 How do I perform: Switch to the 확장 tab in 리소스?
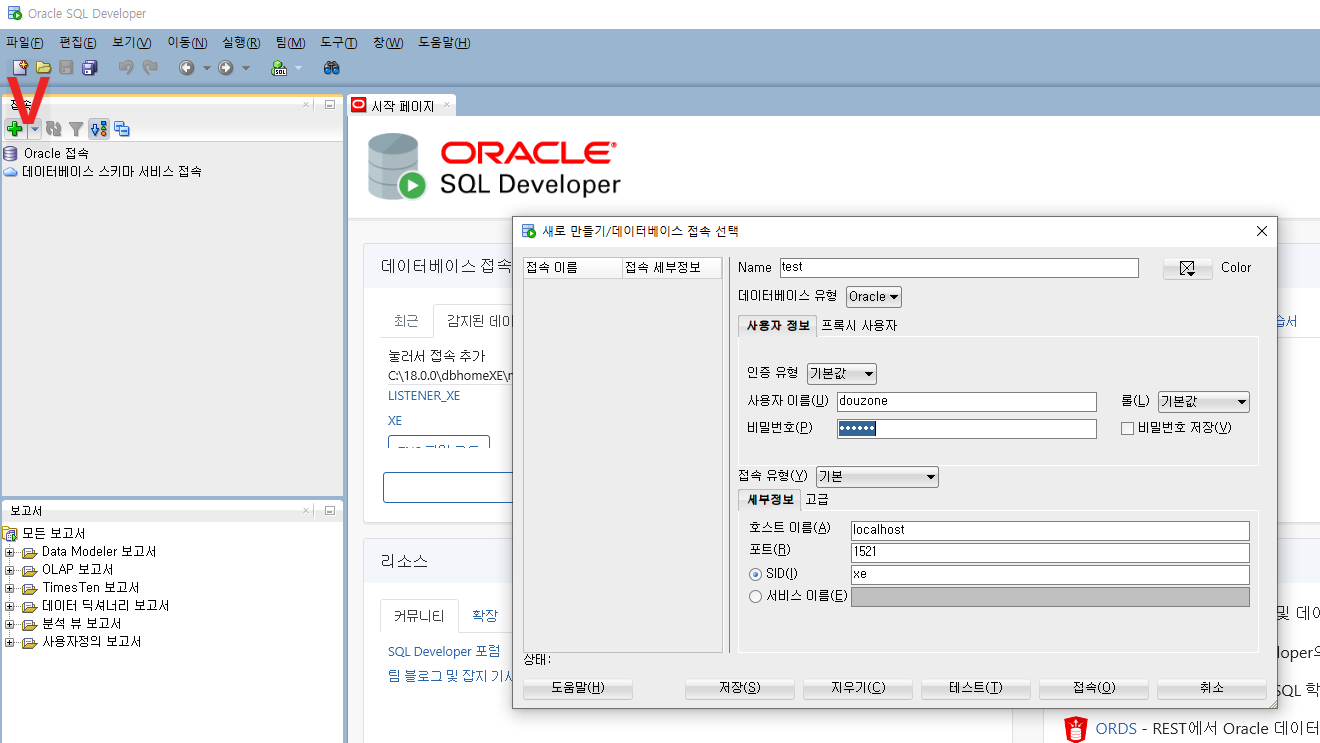485,615
